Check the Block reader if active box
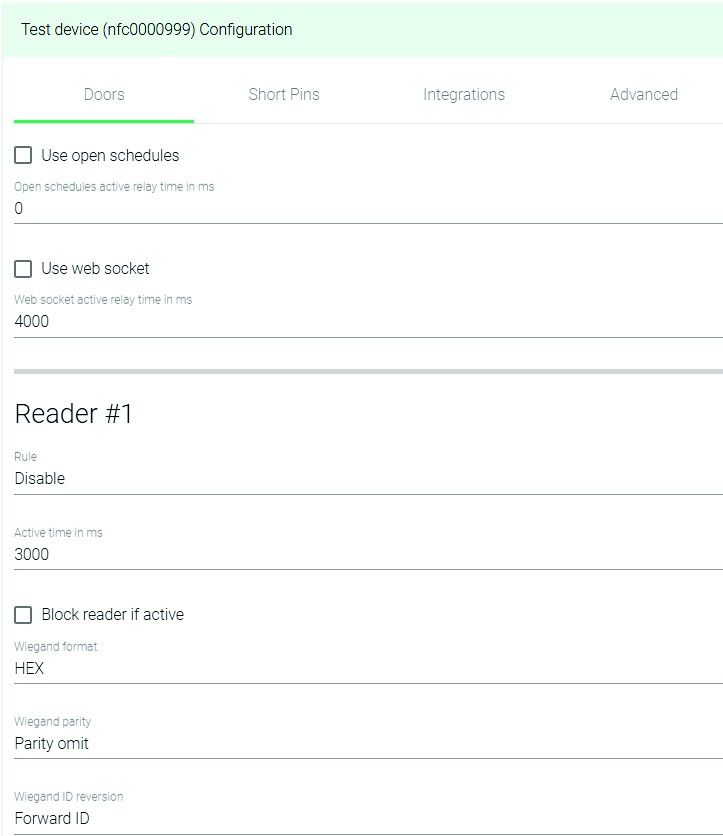This screenshot has width=723, height=836. click(23, 615)
